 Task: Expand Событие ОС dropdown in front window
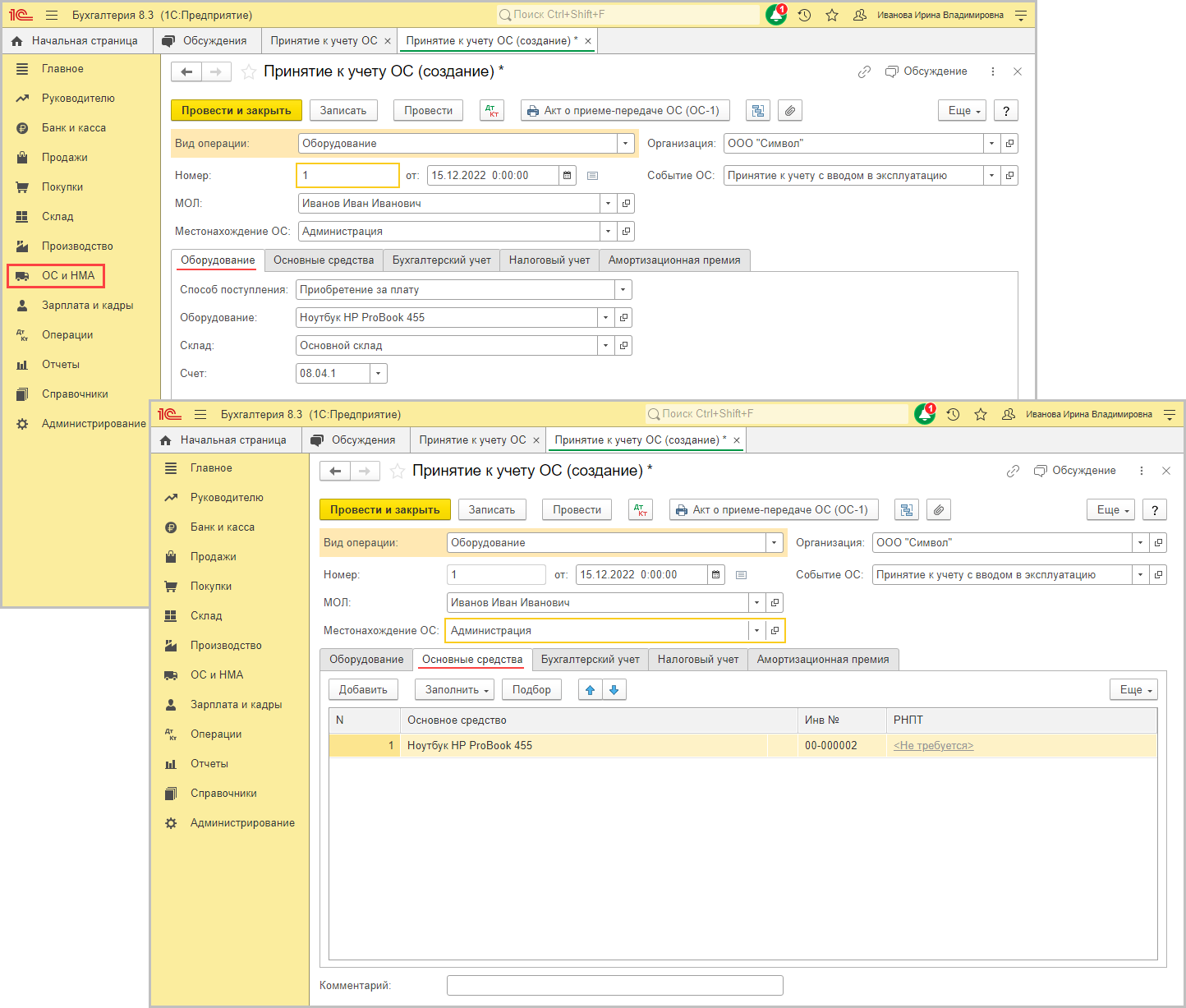[x=1141, y=574]
